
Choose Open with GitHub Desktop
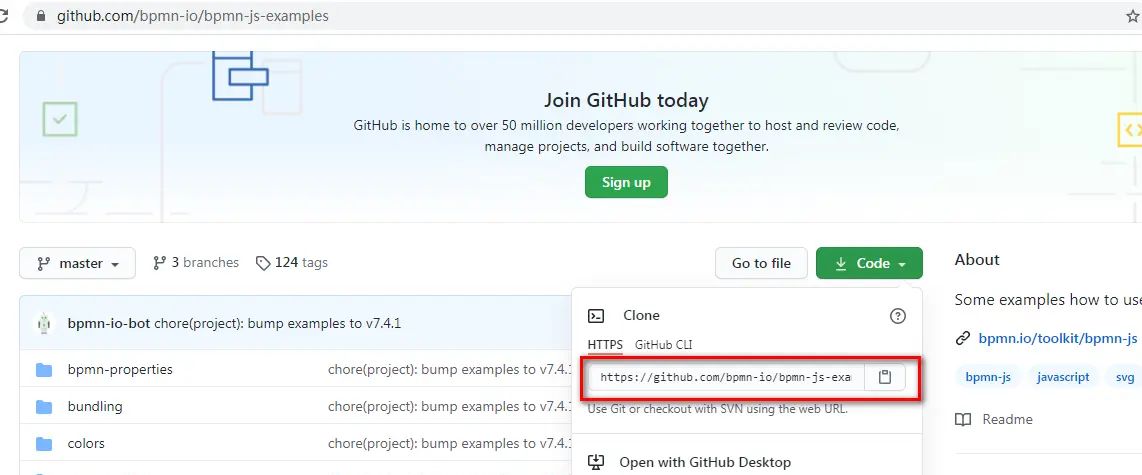pos(704,462)
